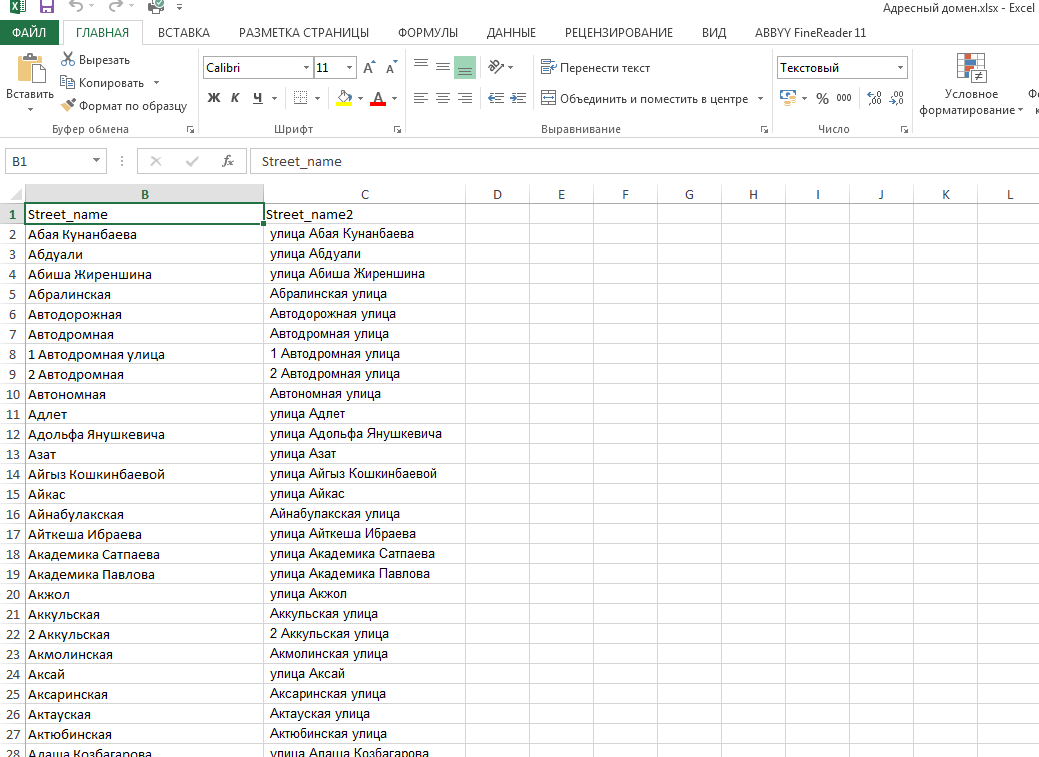Open the Name Box dropdown arrow
Viewport: 1039px width, 757px height.
coord(97,161)
